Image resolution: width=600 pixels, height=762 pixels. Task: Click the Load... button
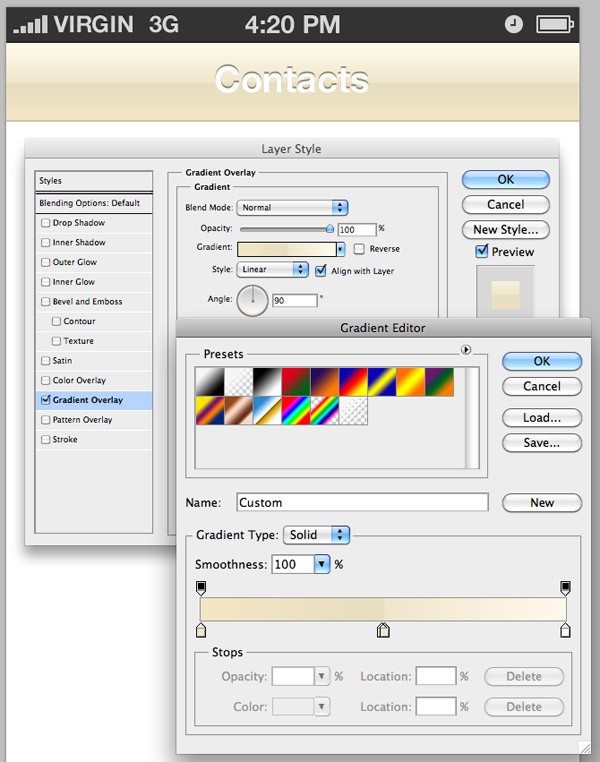[542, 417]
